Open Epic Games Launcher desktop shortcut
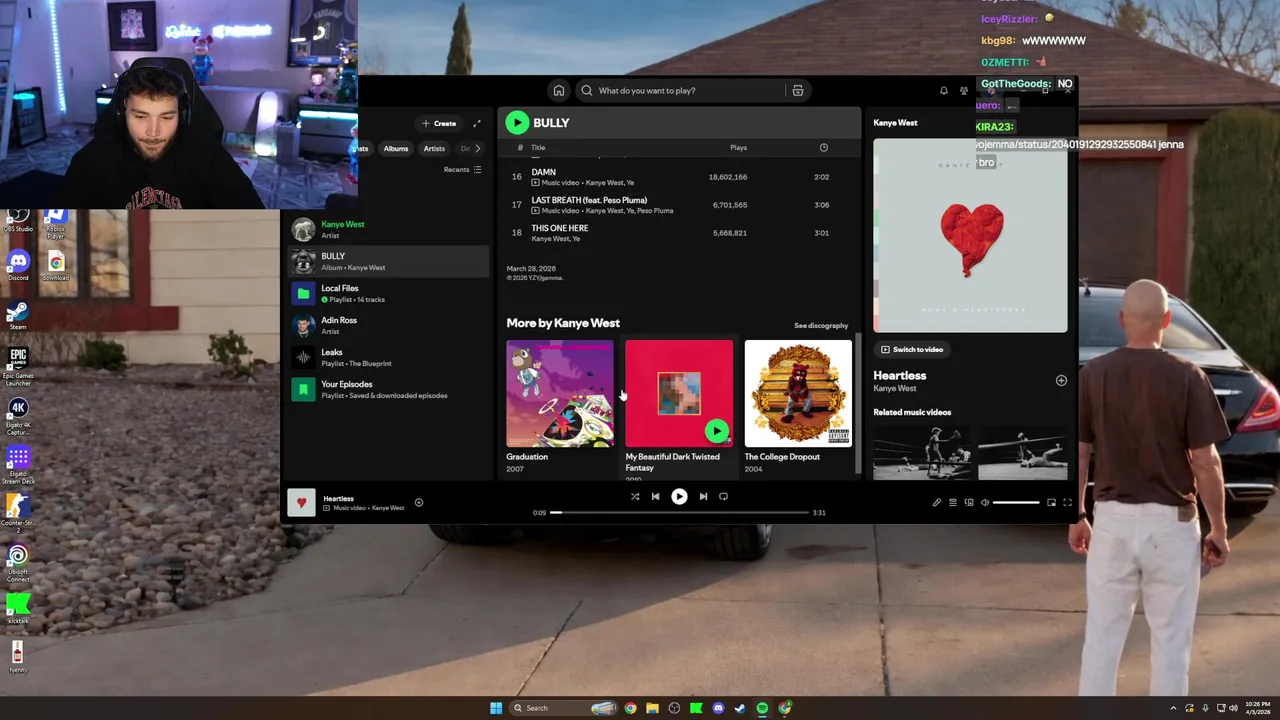Image resolution: width=1280 pixels, height=720 pixels. (x=18, y=366)
